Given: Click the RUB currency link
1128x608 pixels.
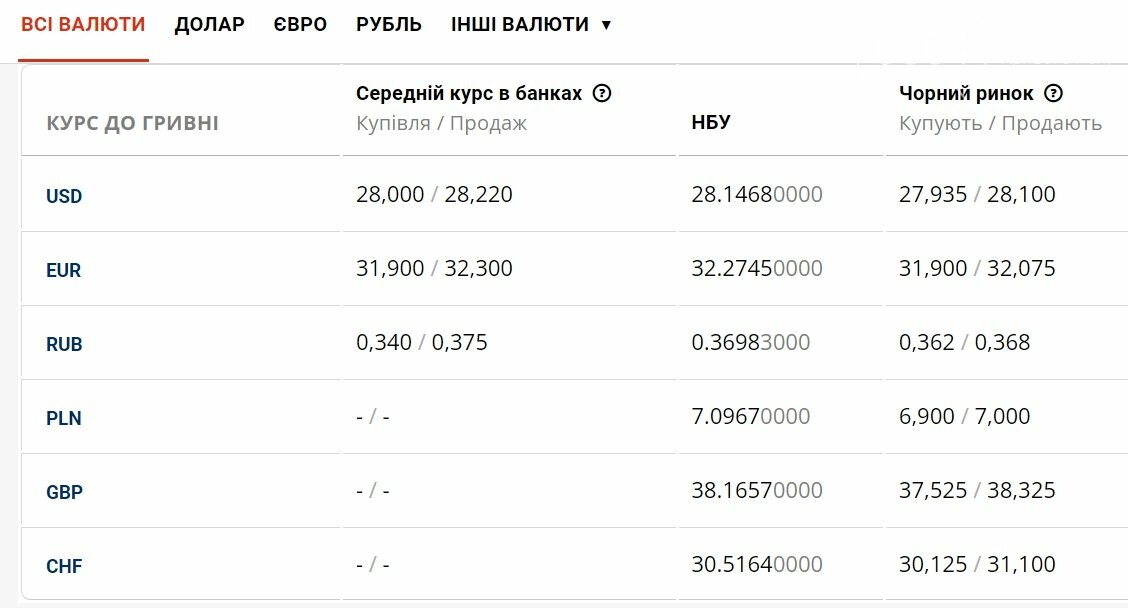Looking at the screenshot, I should (x=64, y=345).
